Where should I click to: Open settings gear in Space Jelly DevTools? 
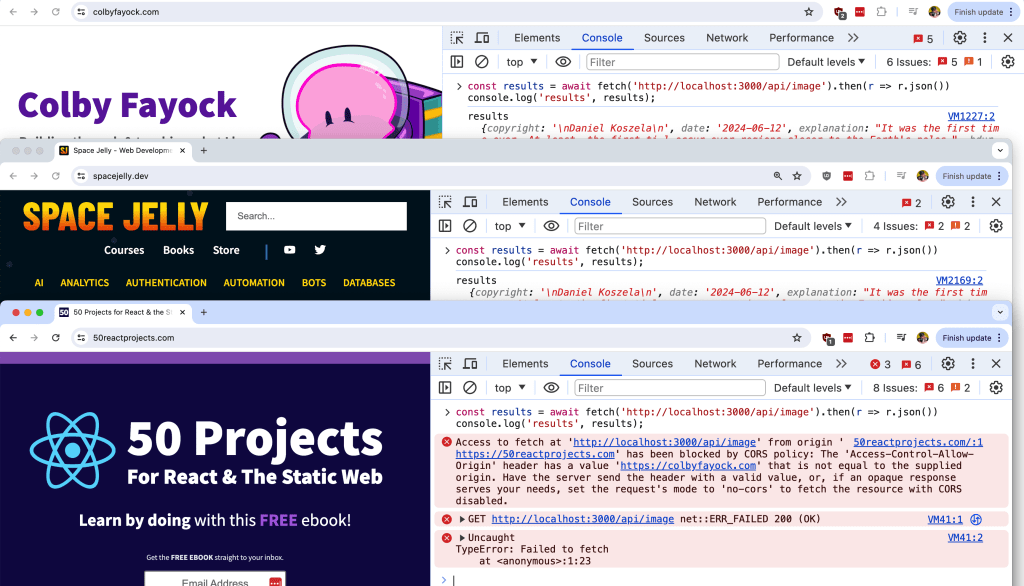[x=948, y=202]
